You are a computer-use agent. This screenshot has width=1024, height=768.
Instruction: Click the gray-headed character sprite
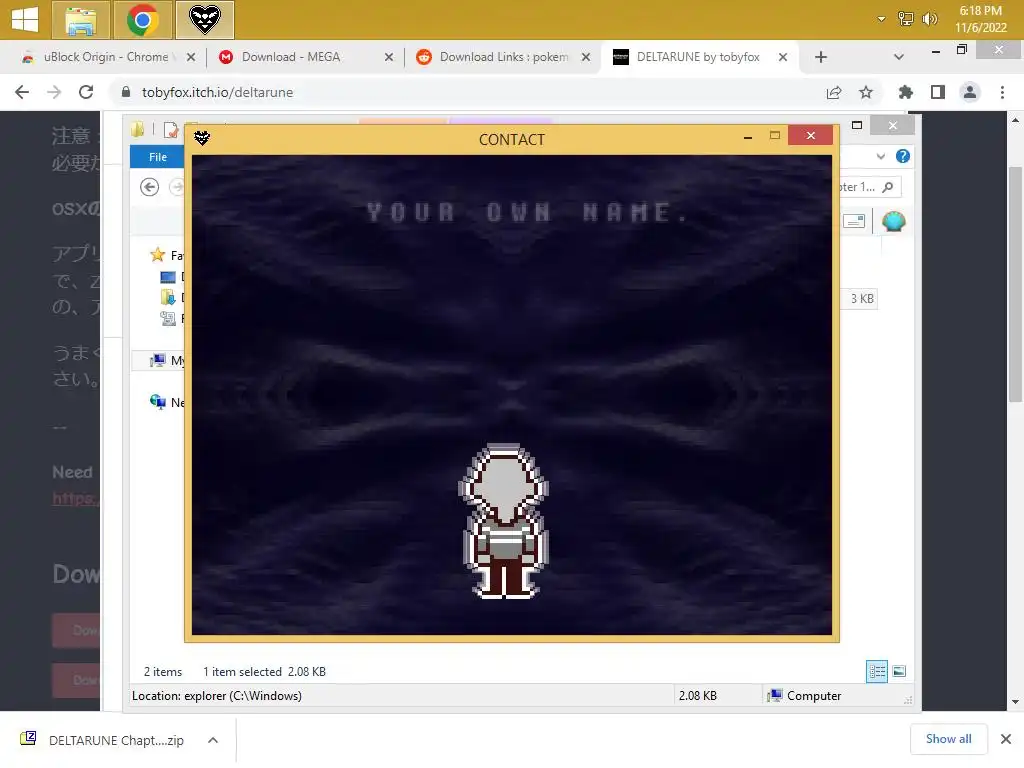[504, 521]
